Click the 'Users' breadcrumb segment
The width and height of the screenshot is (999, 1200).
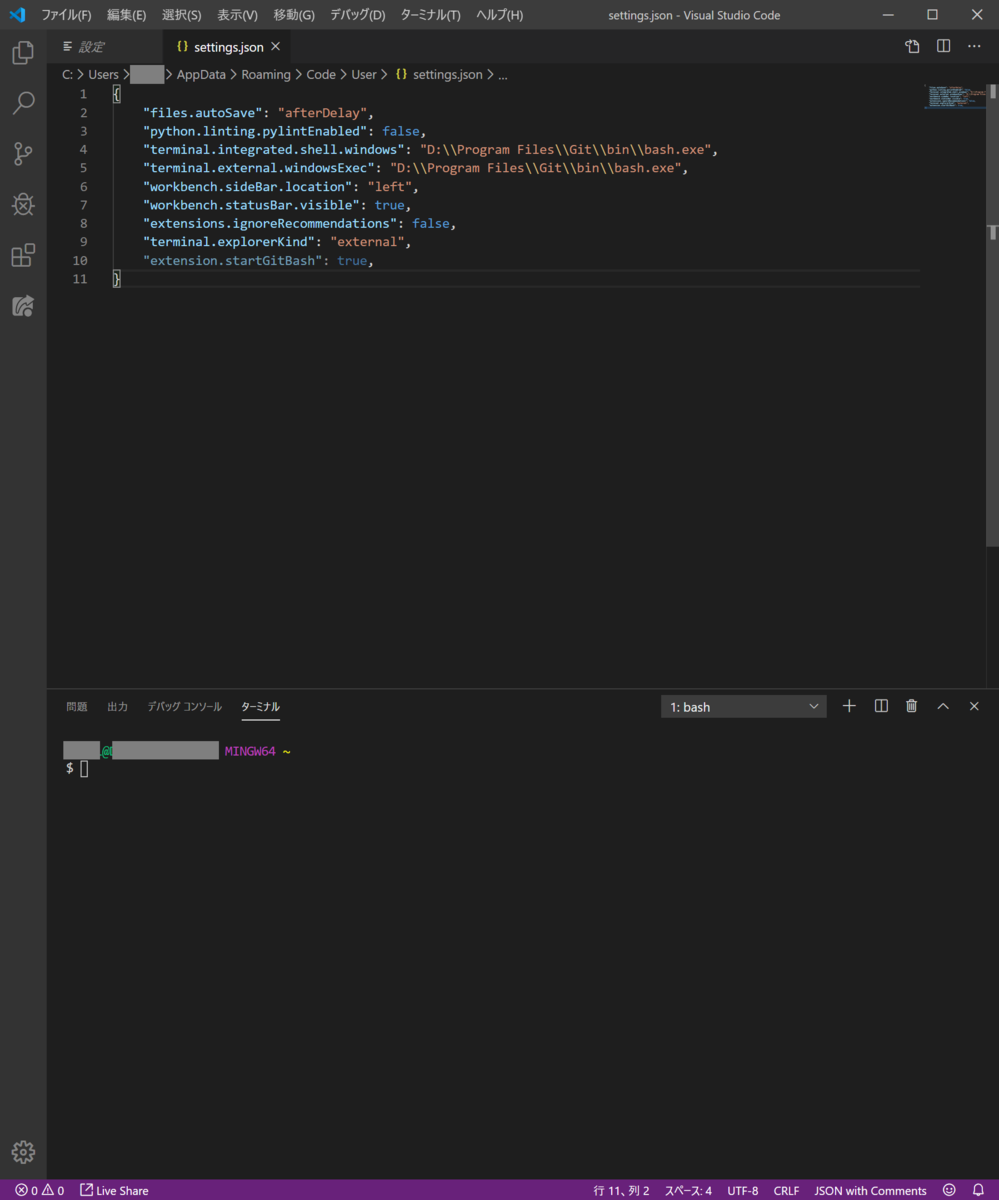[103, 74]
